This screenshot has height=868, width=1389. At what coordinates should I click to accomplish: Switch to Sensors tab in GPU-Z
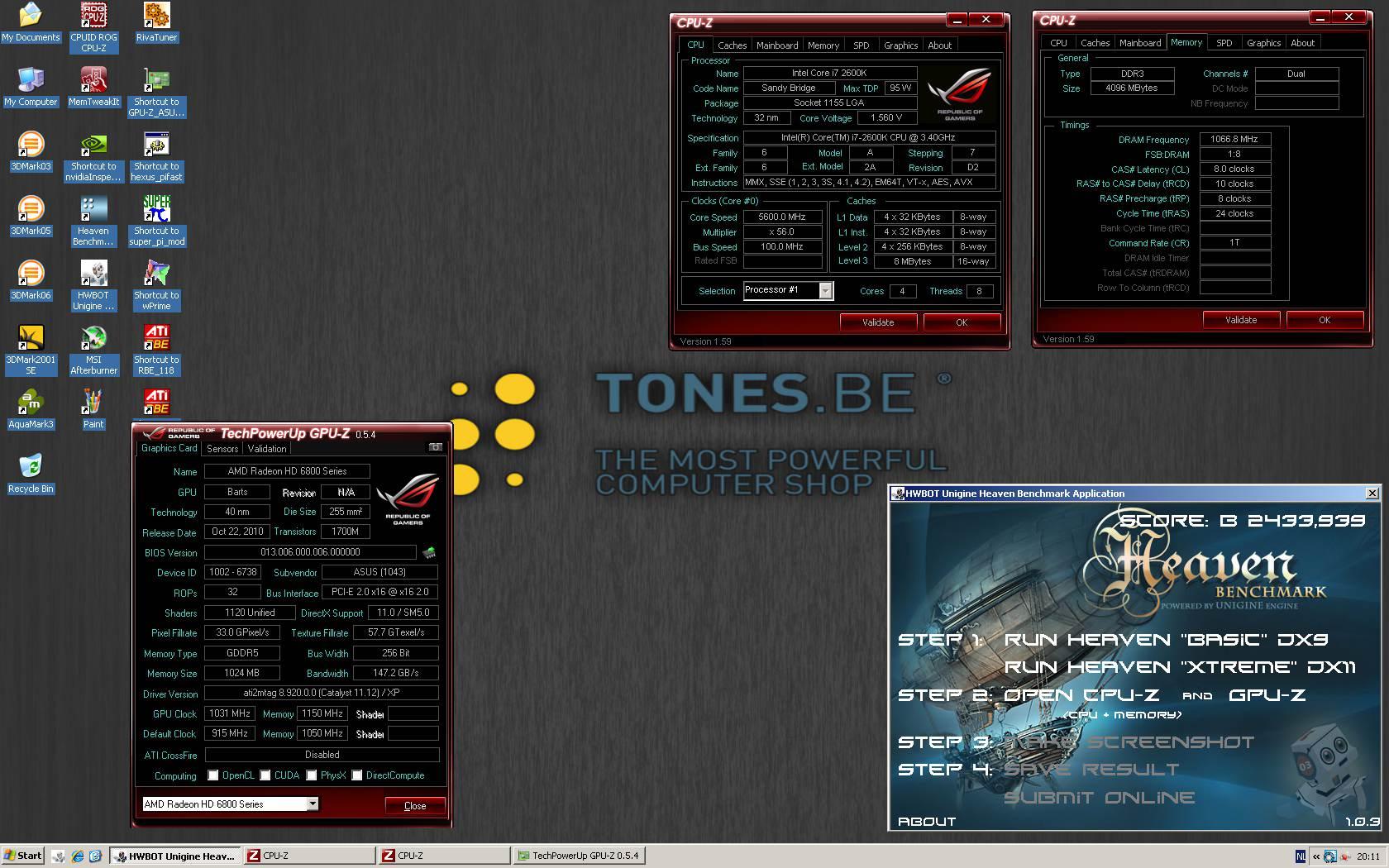pos(222,449)
